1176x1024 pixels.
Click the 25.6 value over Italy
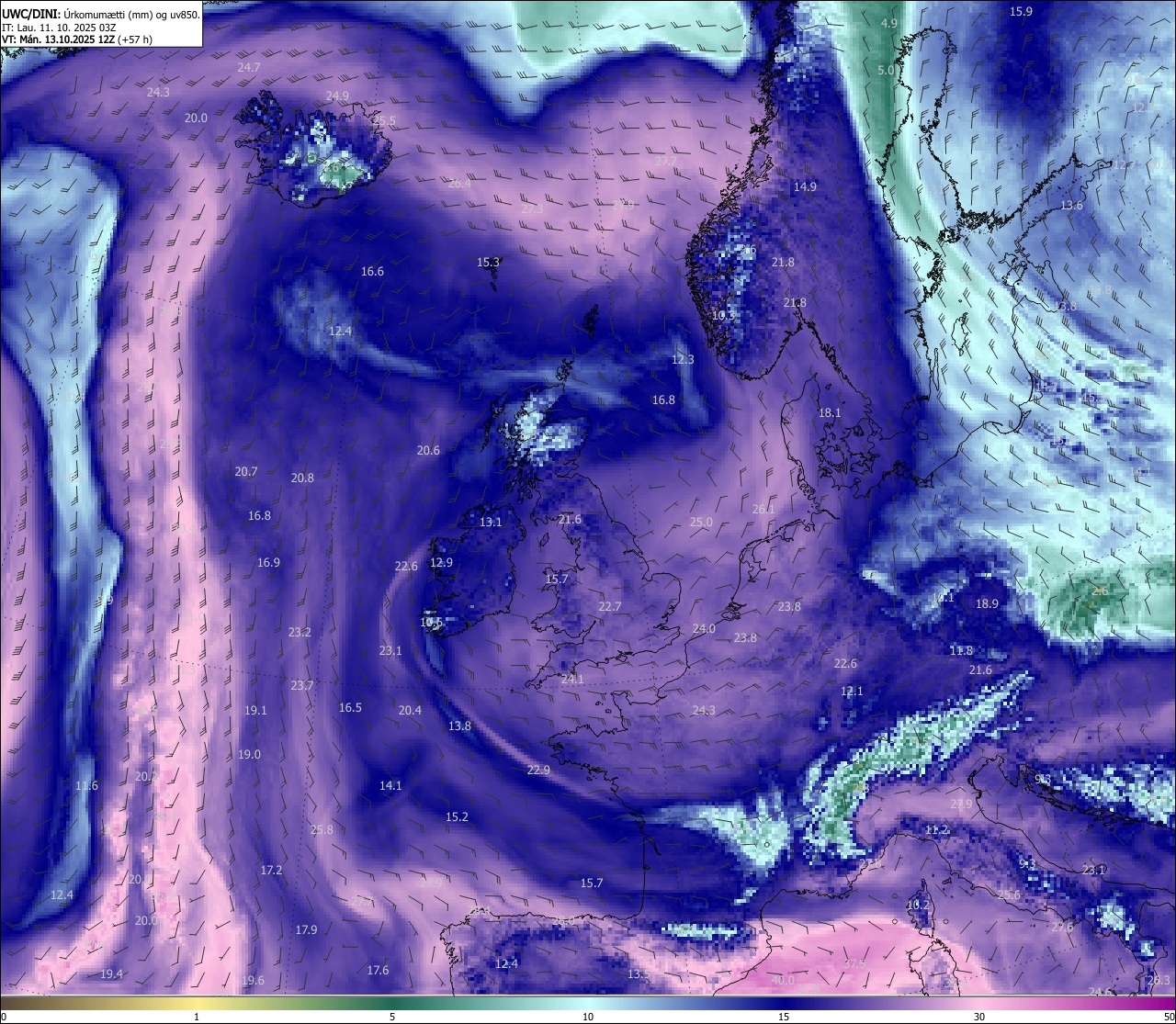point(1009,895)
